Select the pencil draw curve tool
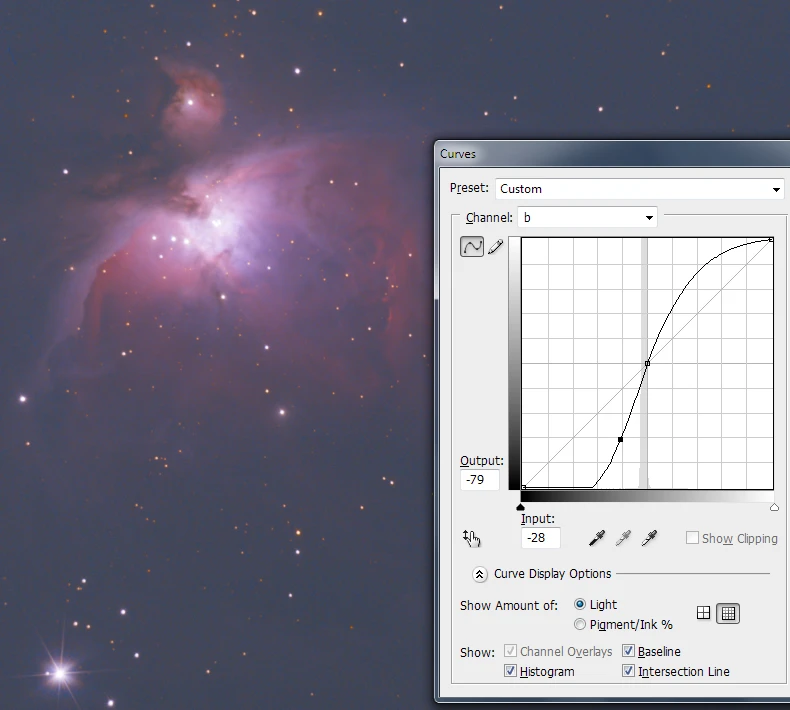The width and height of the screenshot is (790, 710). (495, 246)
